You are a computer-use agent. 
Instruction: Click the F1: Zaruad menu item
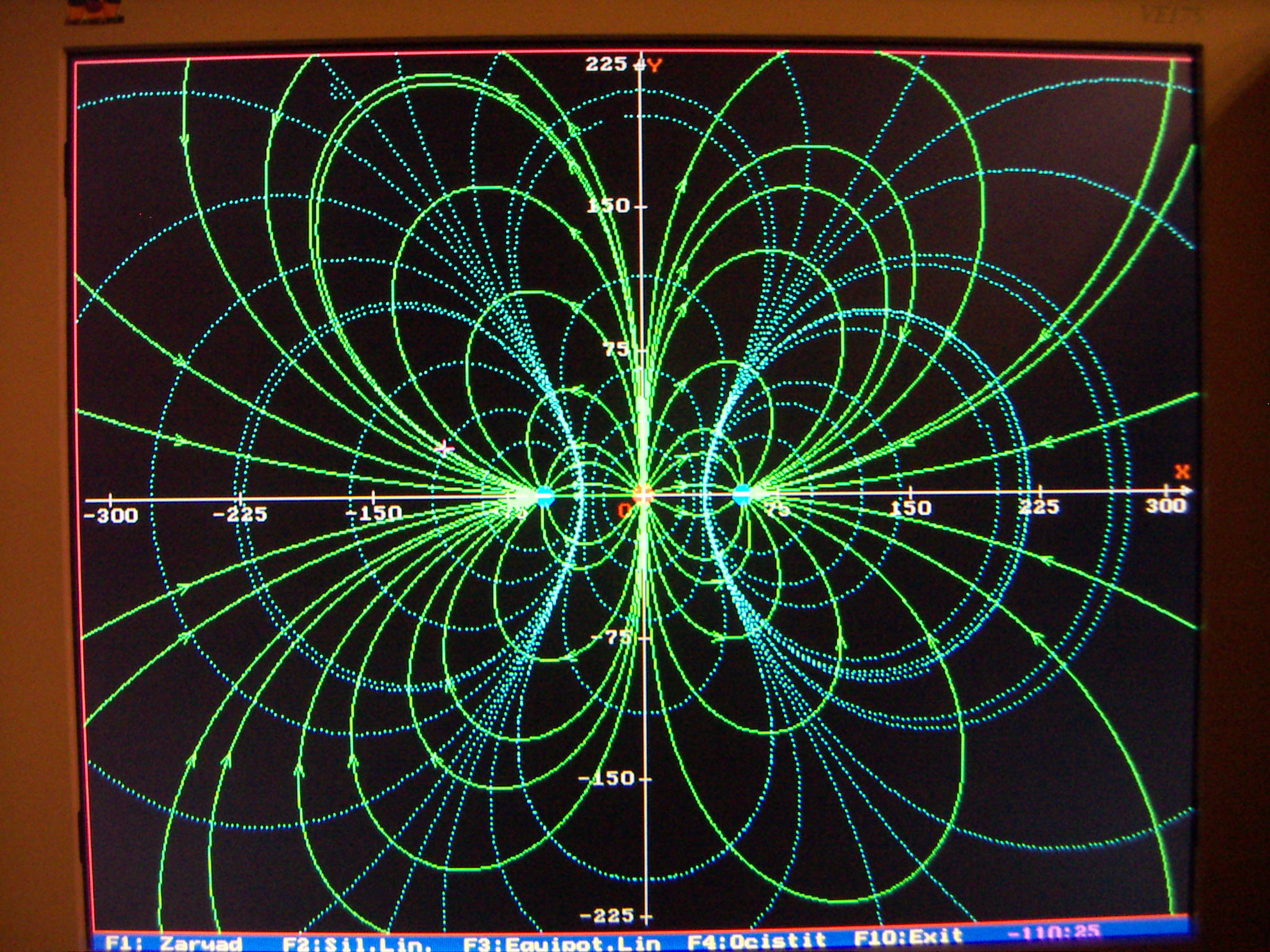(x=173, y=944)
